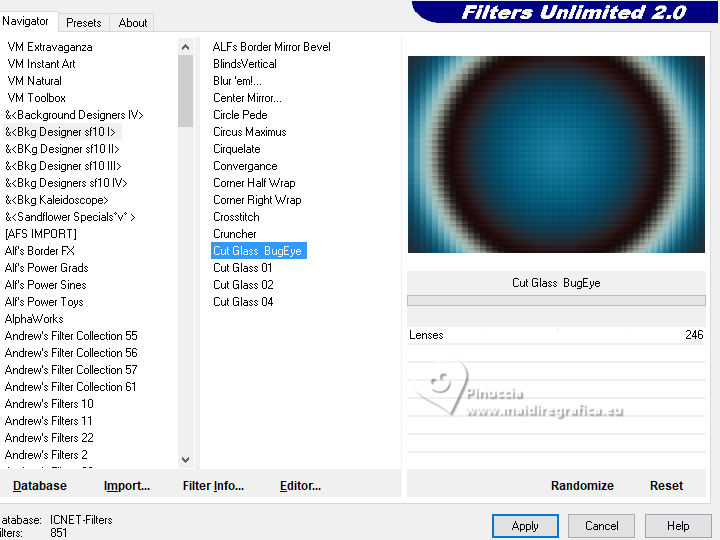Image resolution: width=720 pixels, height=540 pixels.
Task: Select AlphaWorks category
Action: click(x=34, y=319)
